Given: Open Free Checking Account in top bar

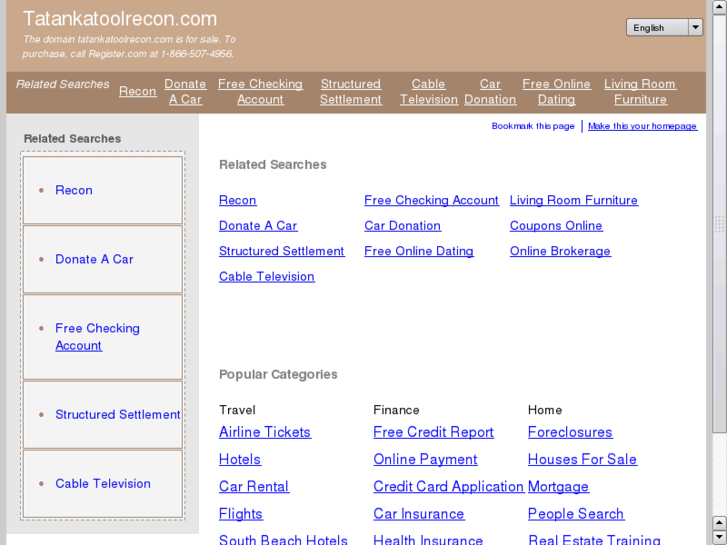Looking at the screenshot, I should [x=260, y=91].
